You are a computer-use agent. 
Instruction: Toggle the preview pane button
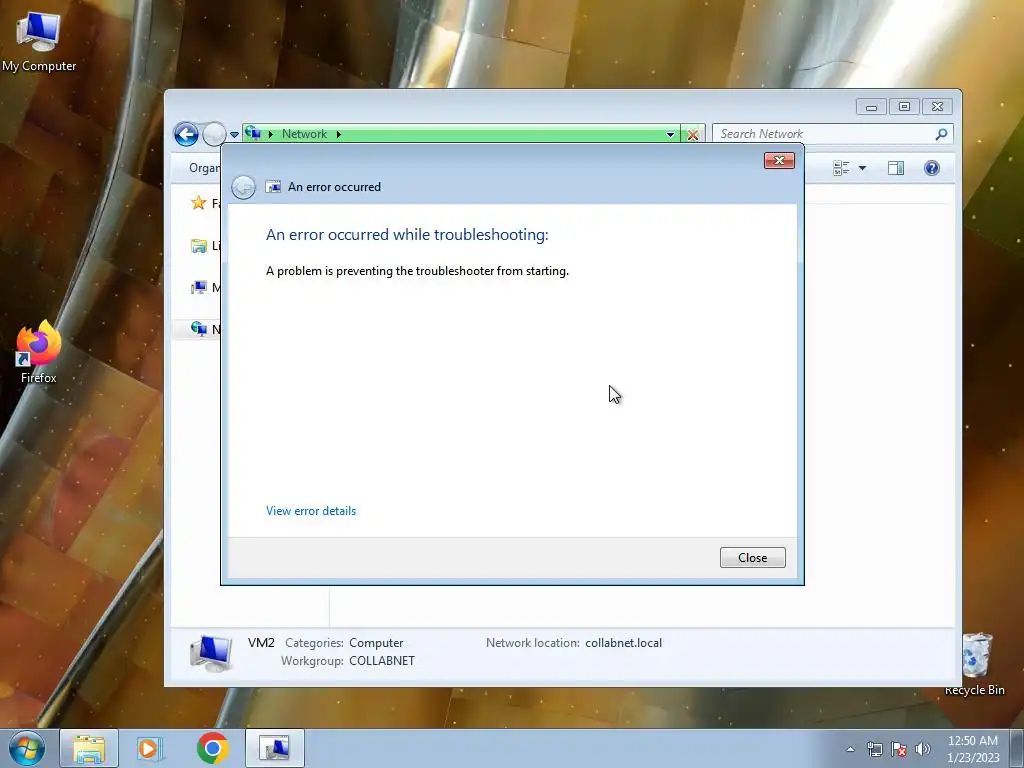click(896, 168)
